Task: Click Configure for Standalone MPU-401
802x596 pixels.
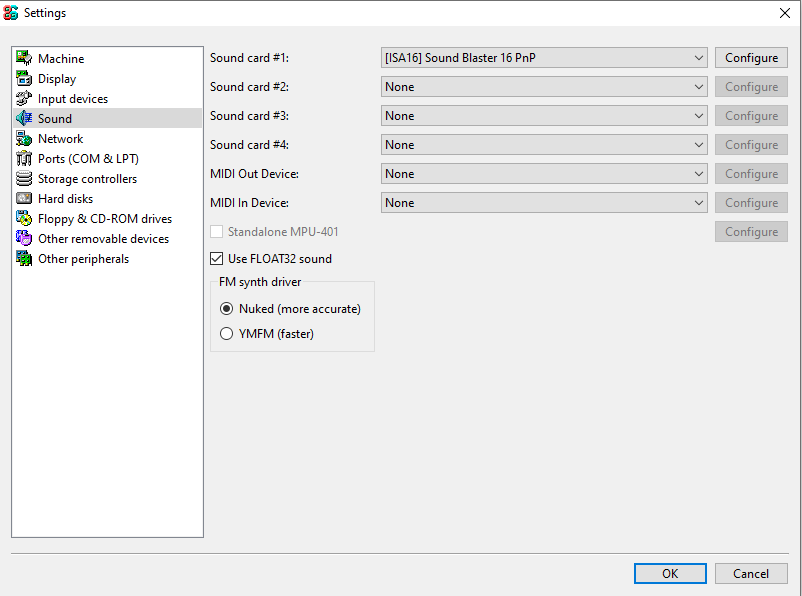Action: pyautogui.click(x=751, y=232)
